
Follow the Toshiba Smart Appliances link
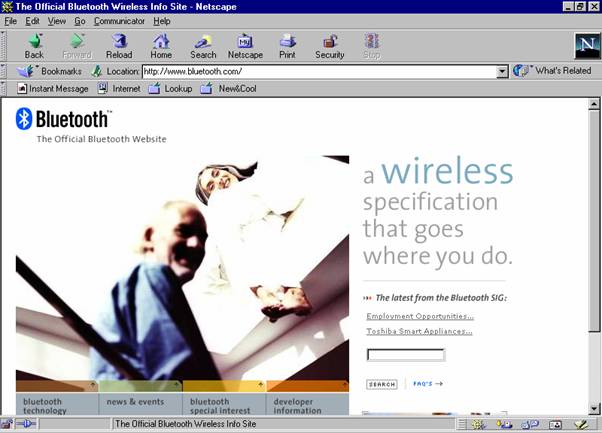[419, 331]
